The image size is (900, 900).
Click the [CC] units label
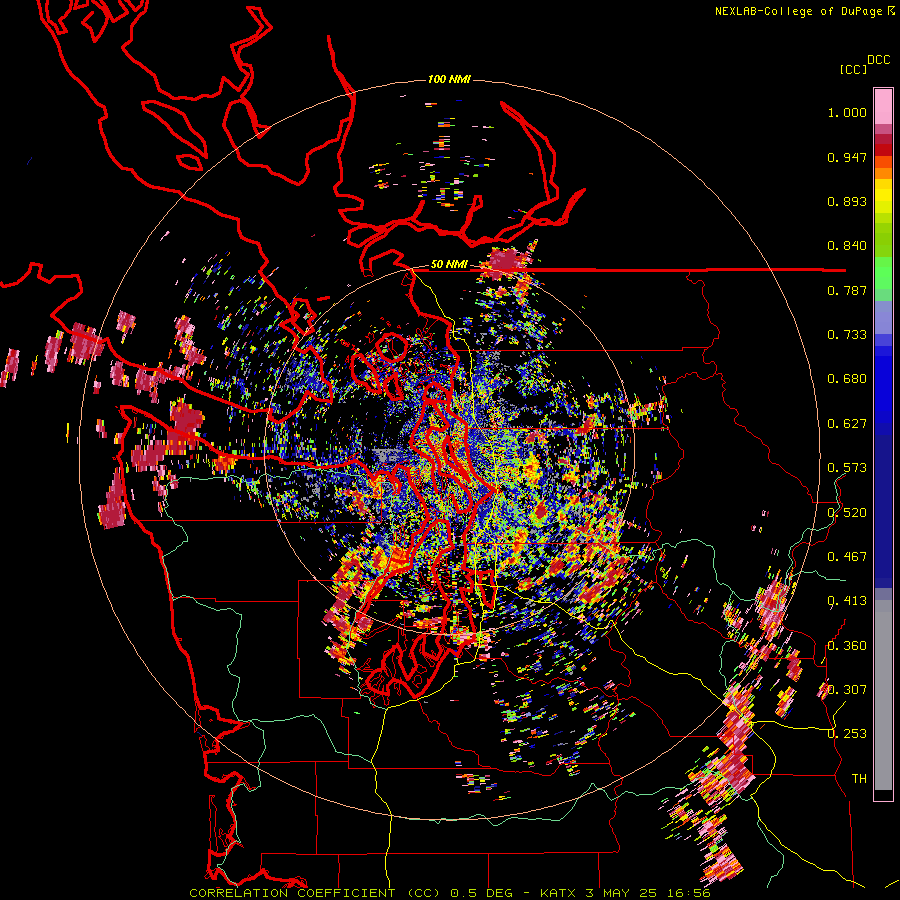coord(853,69)
